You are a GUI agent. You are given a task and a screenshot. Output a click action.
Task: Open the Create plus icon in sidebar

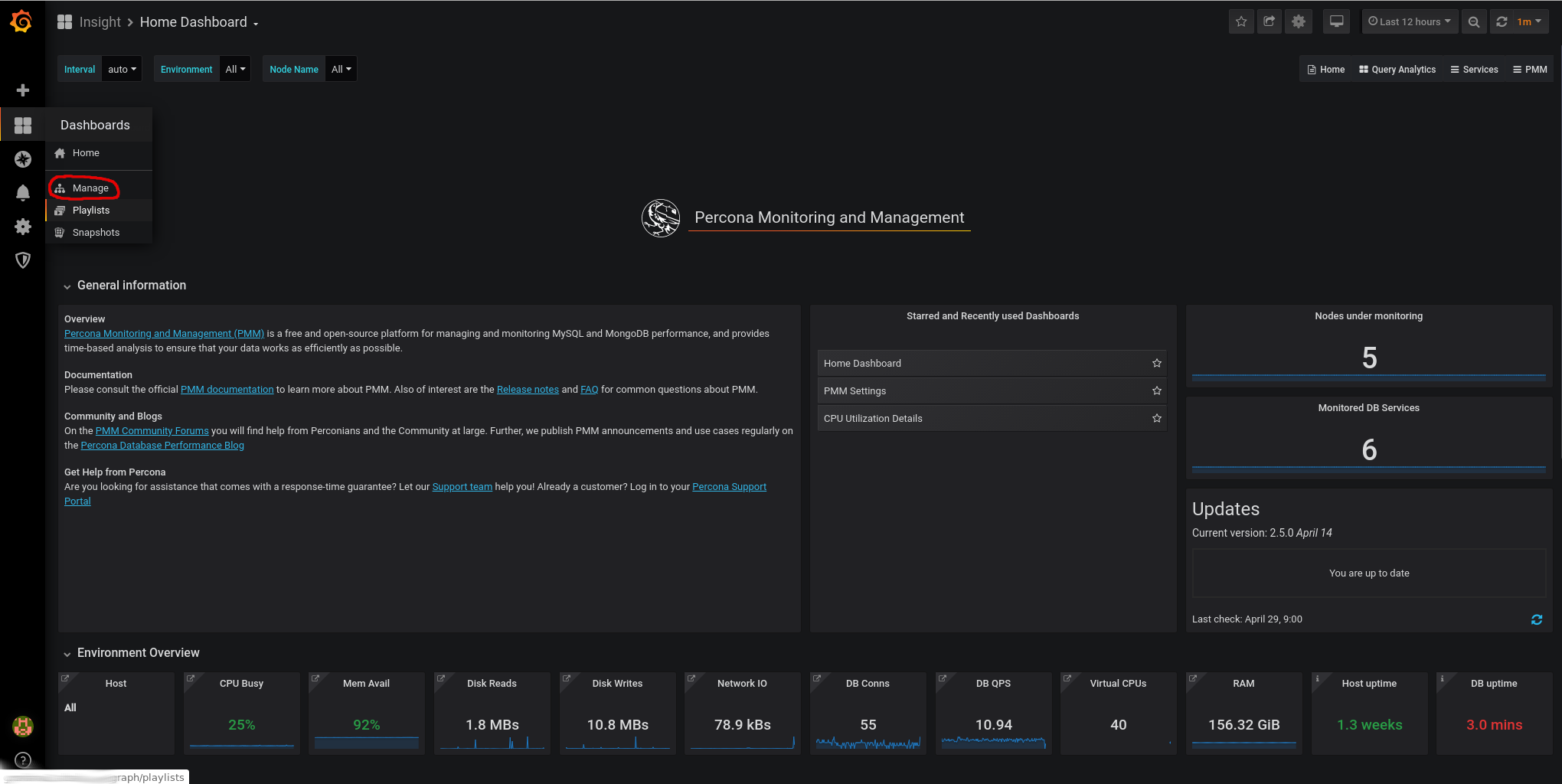click(23, 90)
